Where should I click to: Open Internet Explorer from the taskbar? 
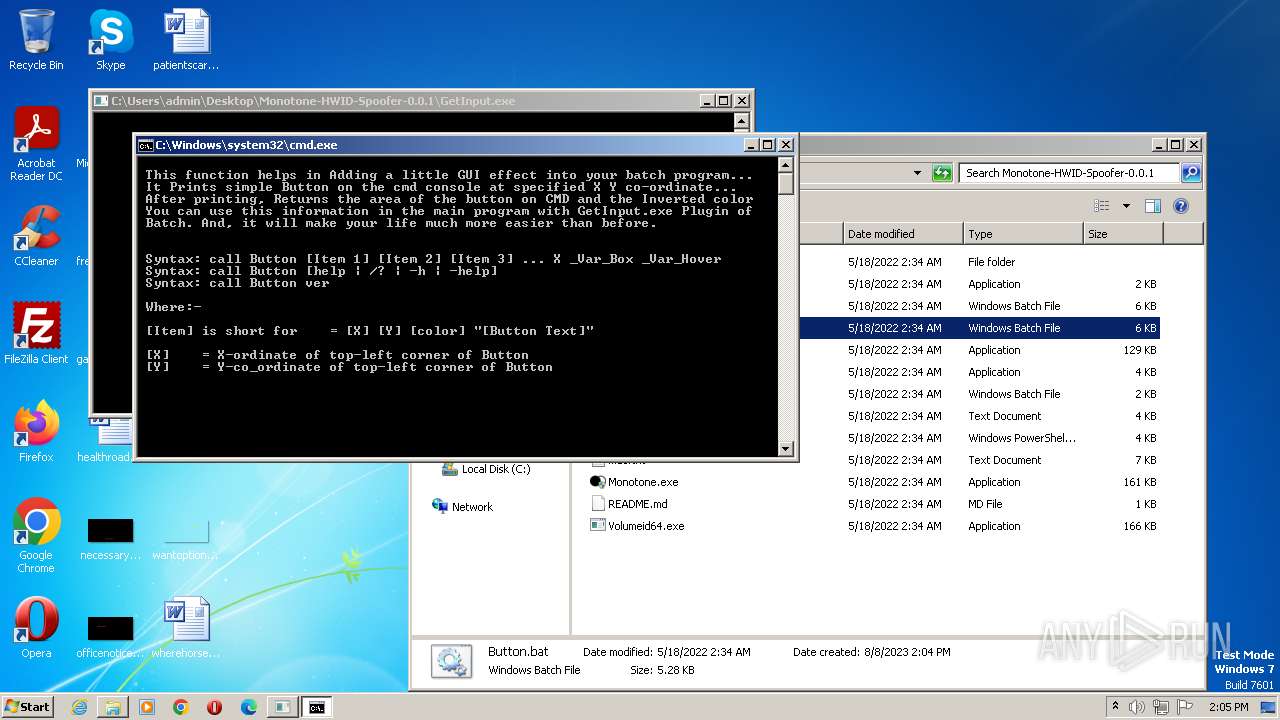(x=79, y=707)
